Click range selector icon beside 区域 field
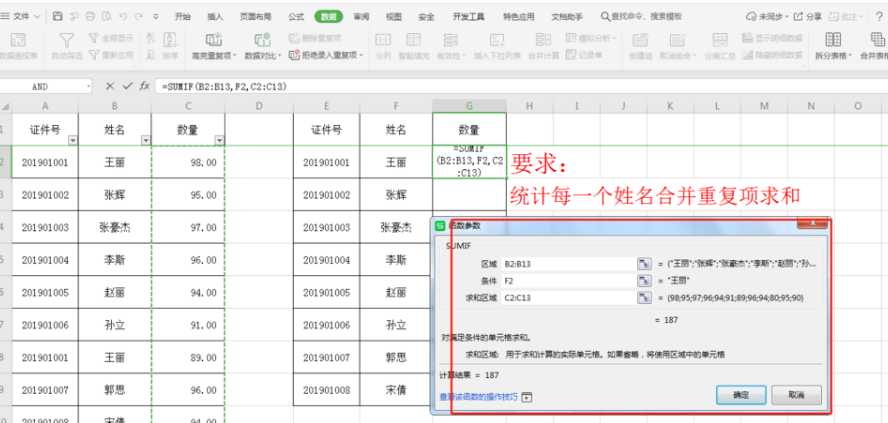888x423 pixels. [x=644, y=263]
